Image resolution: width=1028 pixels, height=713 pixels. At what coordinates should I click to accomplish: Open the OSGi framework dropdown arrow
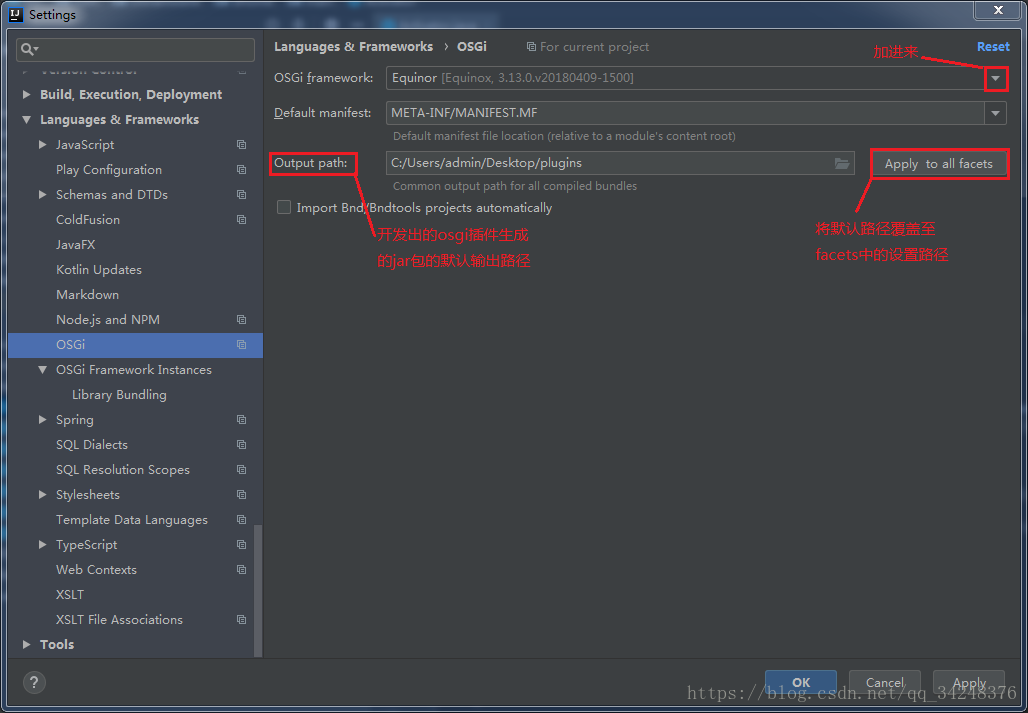click(995, 78)
